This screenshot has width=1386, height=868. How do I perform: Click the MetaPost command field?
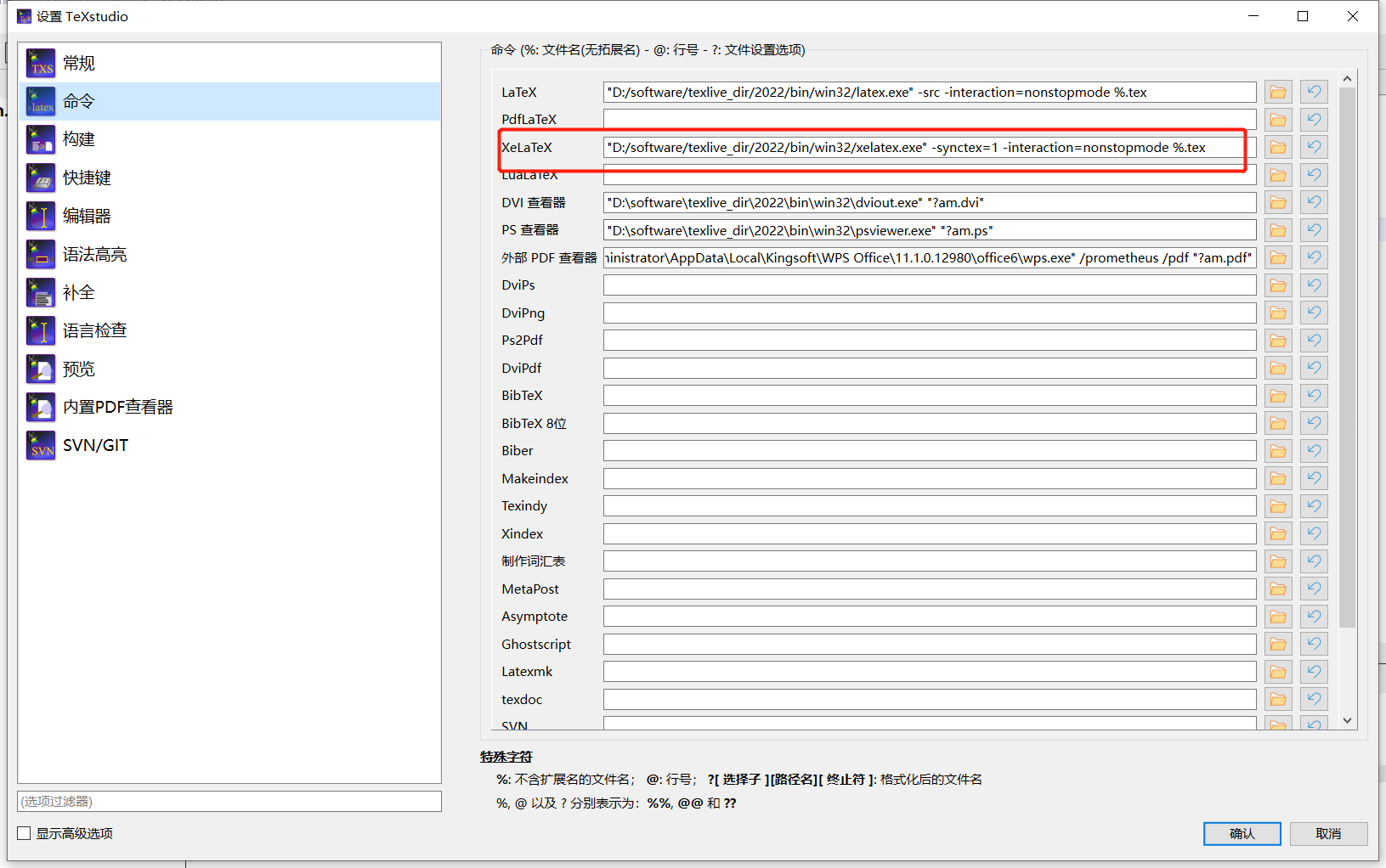[x=930, y=589]
